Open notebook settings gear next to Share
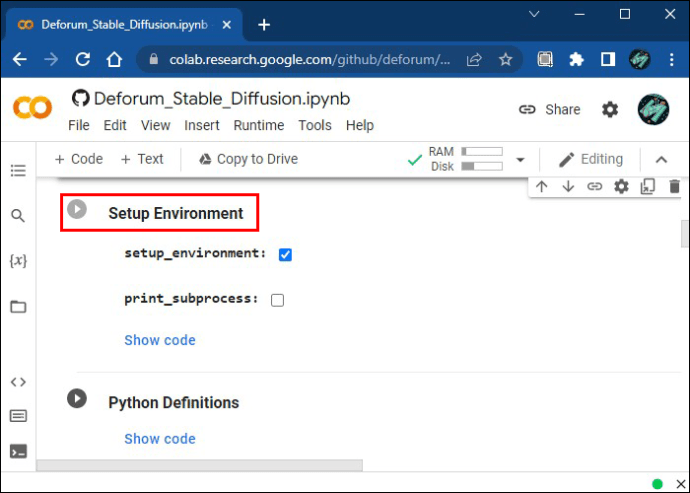The width and height of the screenshot is (690, 493). [x=610, y=109]
